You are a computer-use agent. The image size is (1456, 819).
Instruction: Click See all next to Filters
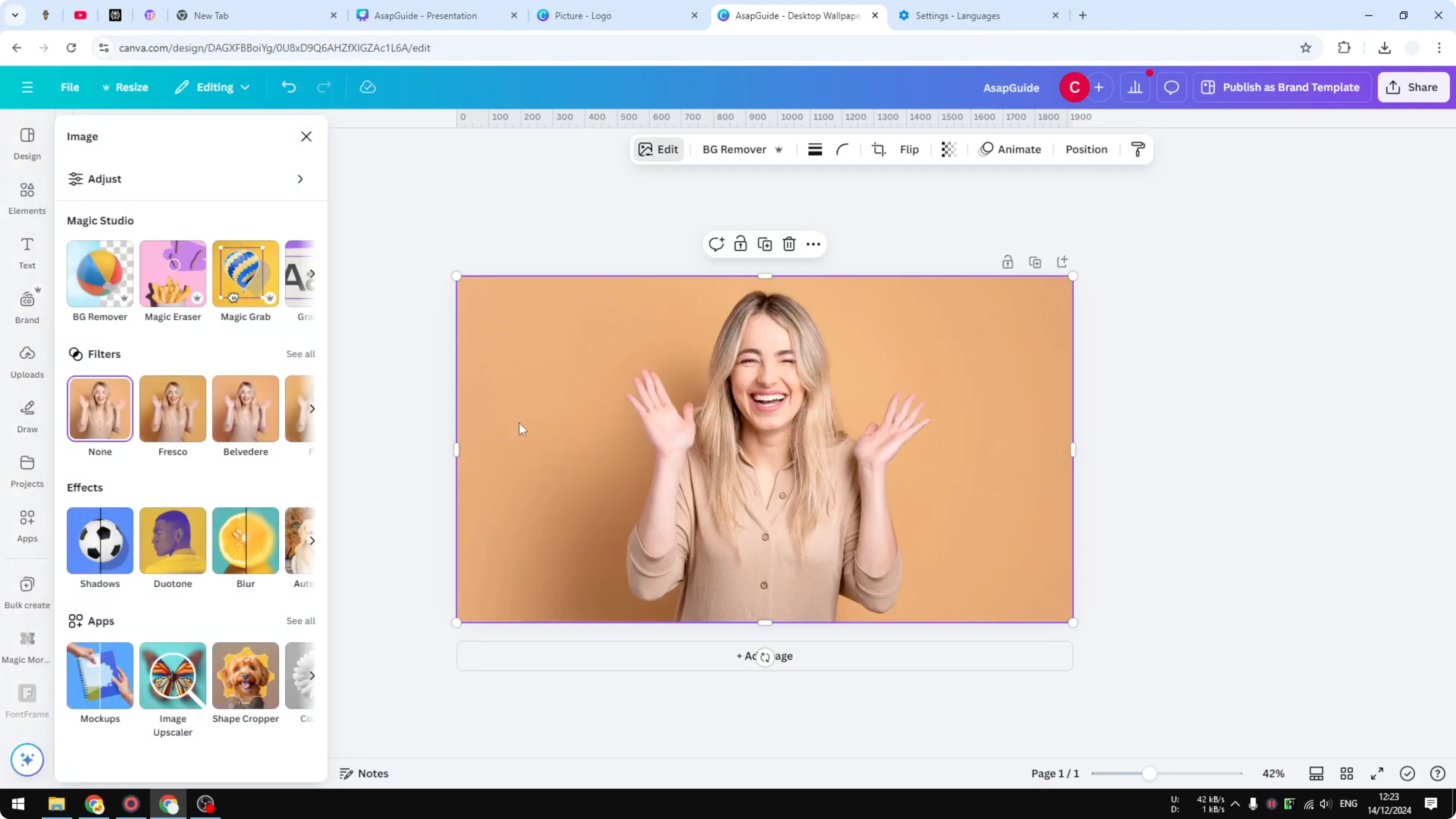(300, 354)
